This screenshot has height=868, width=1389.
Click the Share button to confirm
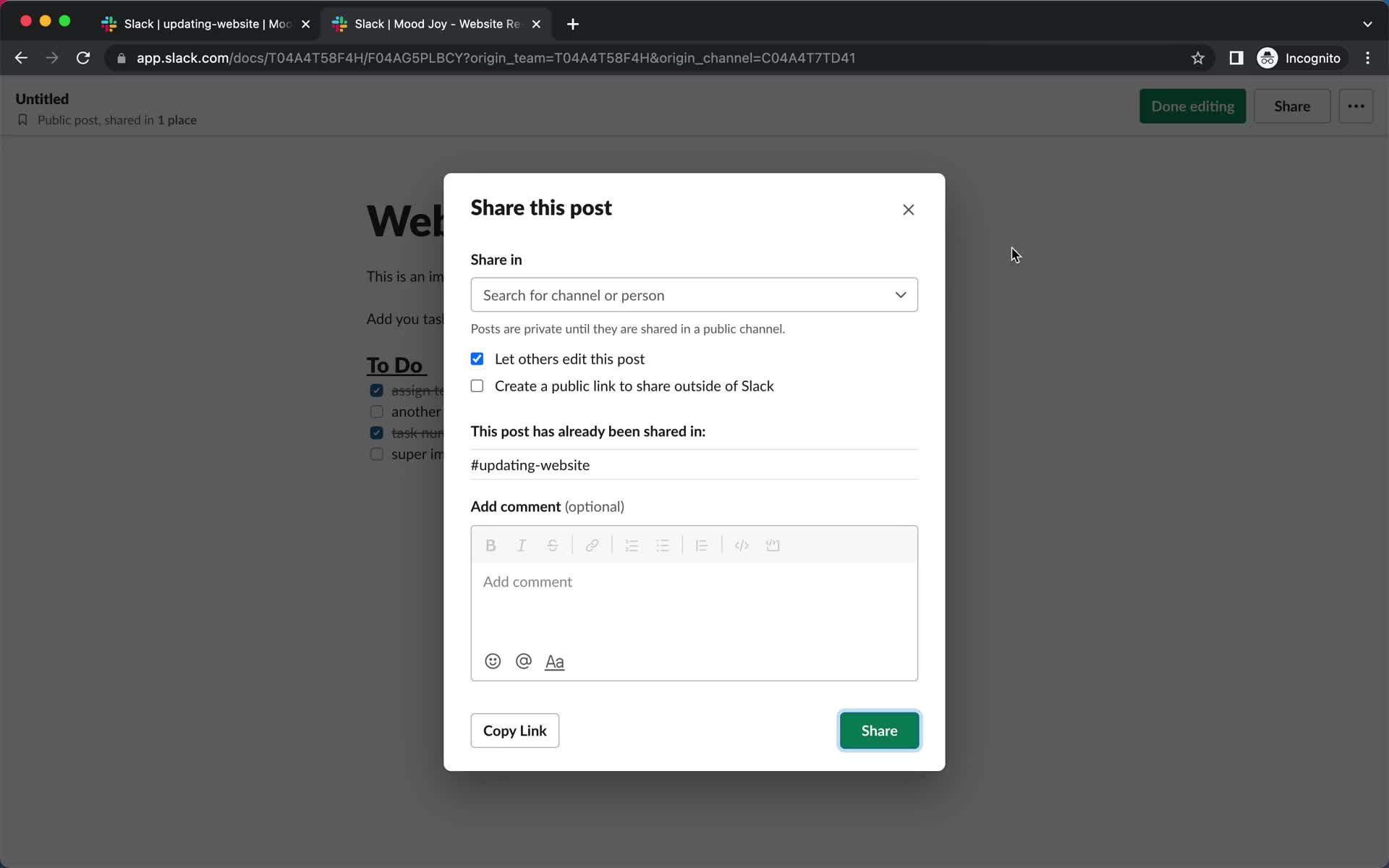879,730
